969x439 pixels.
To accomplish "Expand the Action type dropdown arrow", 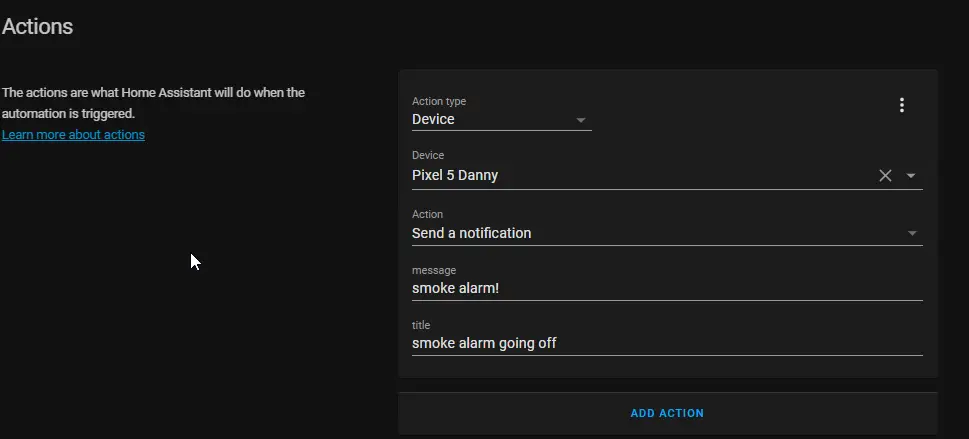I will tap(580, 120).
